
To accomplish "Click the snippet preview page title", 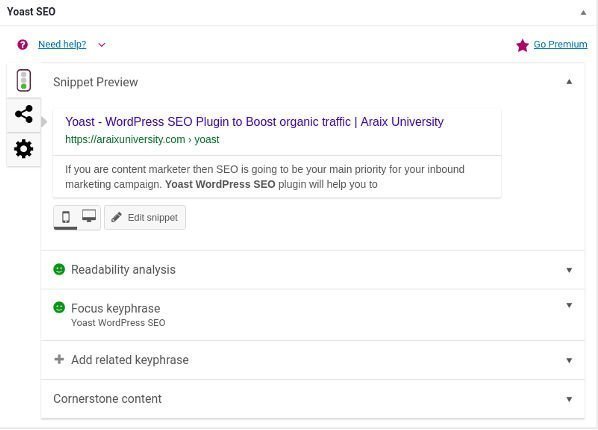I will click(254, 122).
